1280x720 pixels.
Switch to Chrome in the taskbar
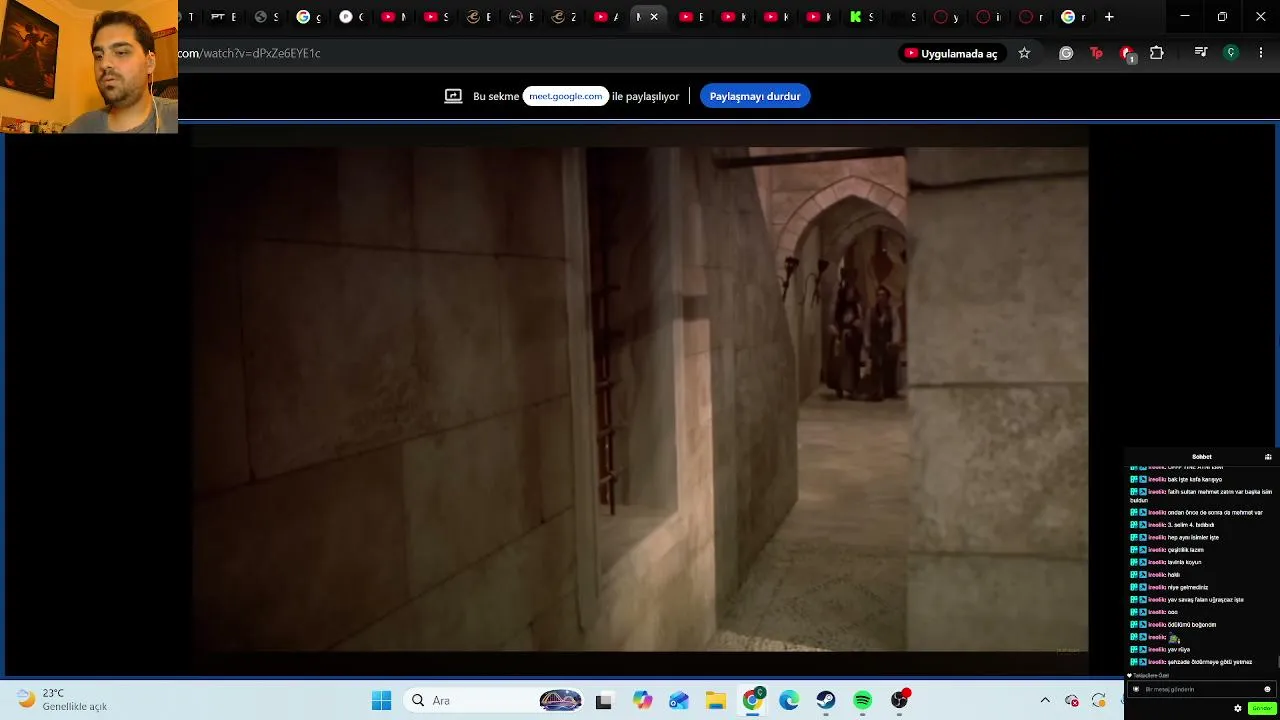coord(752,700)
